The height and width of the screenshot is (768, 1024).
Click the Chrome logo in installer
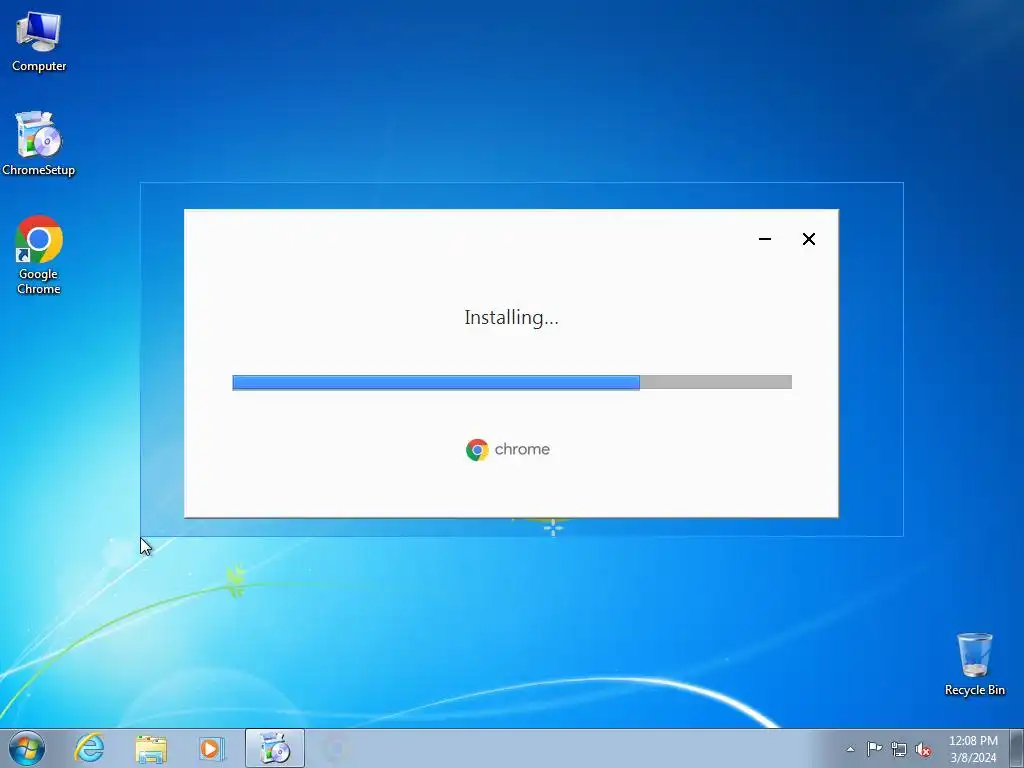point(477,450)
